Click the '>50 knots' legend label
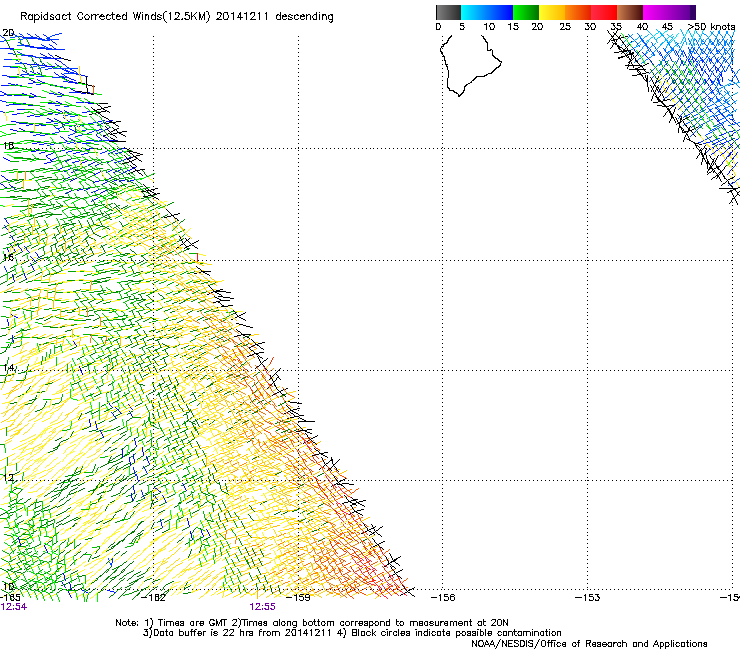Image resolution: width=740 pixels, height=650 pixels. click(x=711, y=27)
